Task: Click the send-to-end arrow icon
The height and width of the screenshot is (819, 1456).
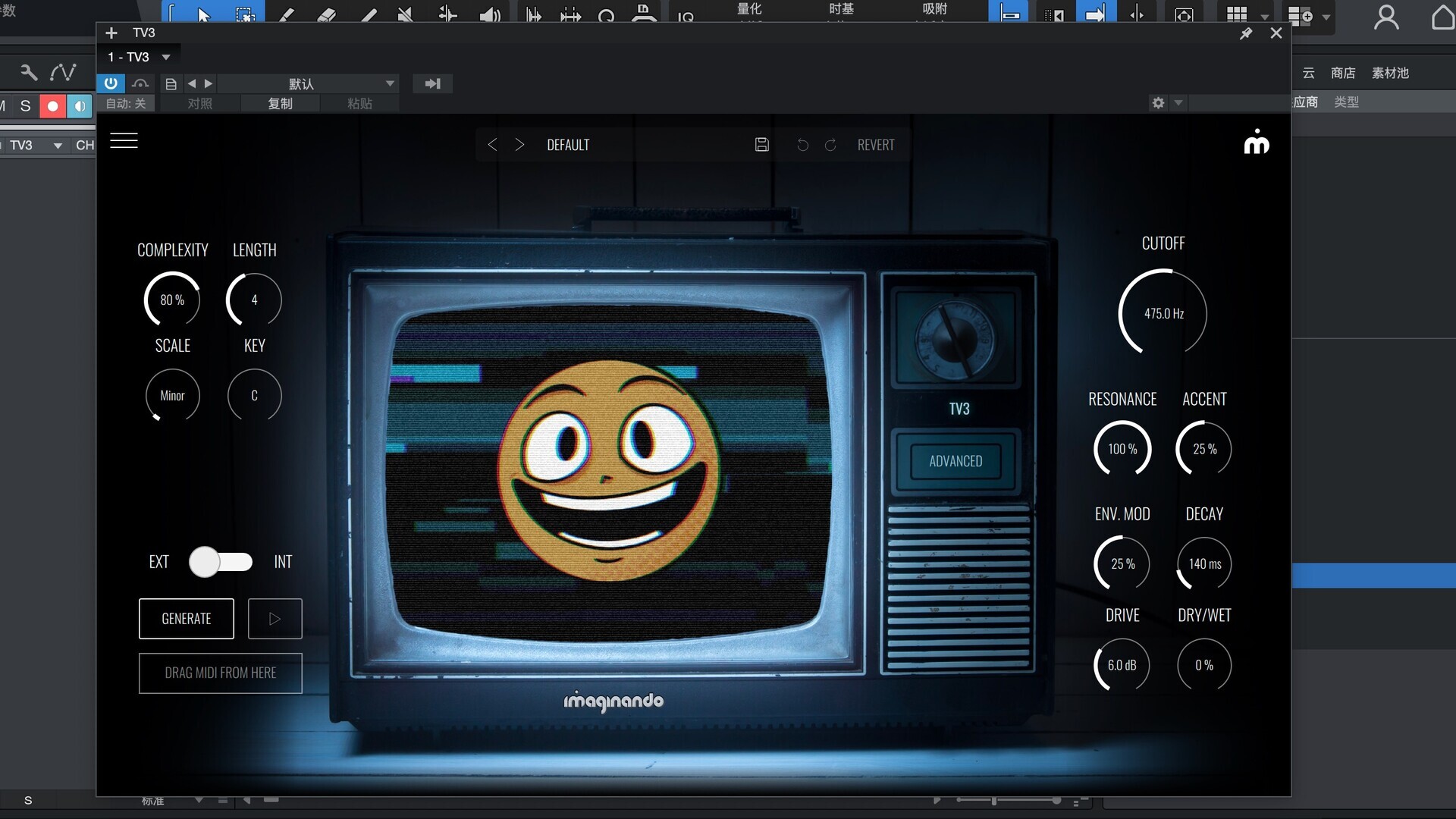Action: pyautogui.click(x=432, y=83)
